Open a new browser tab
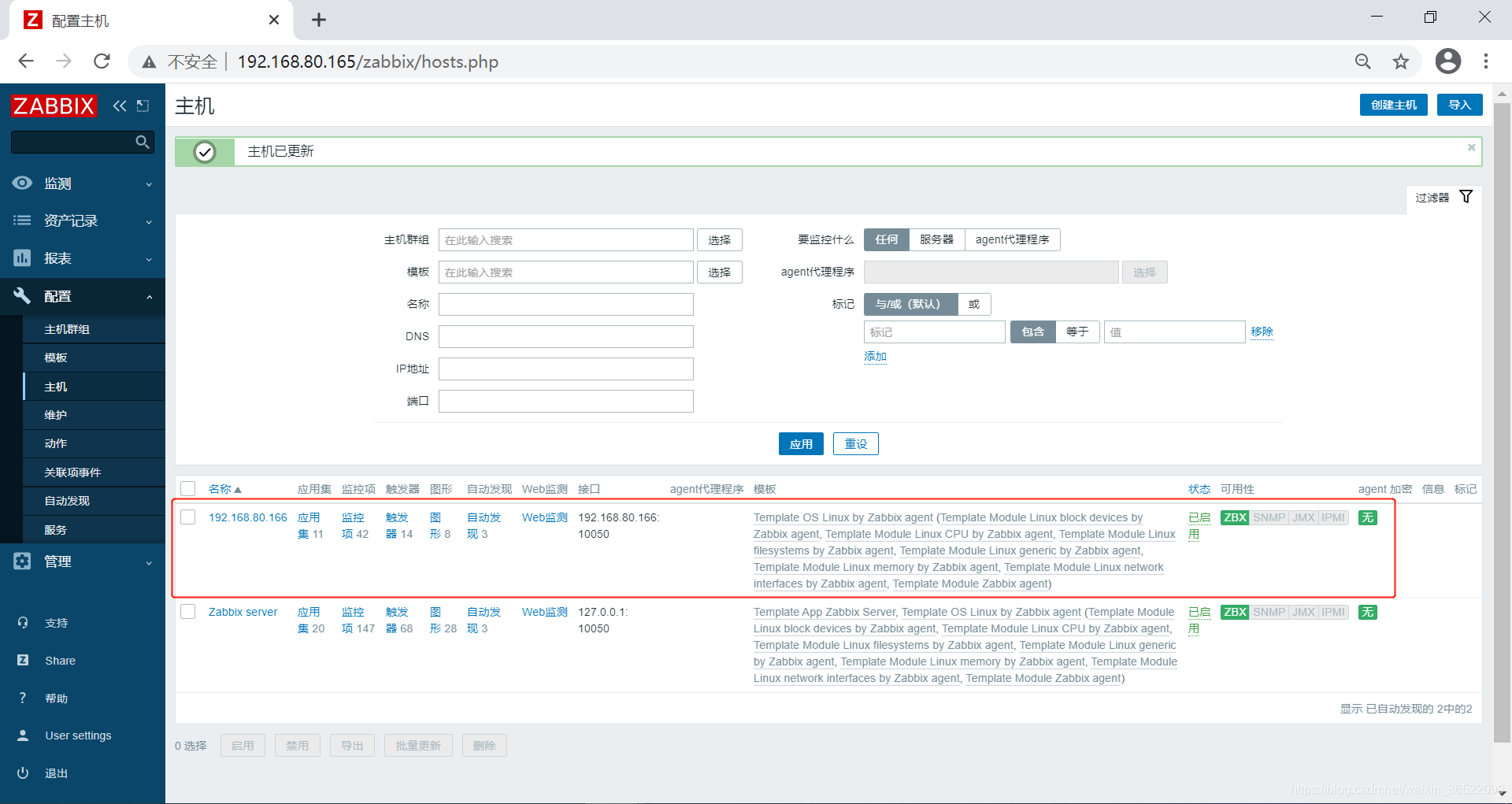 click(x=318, y=20)
